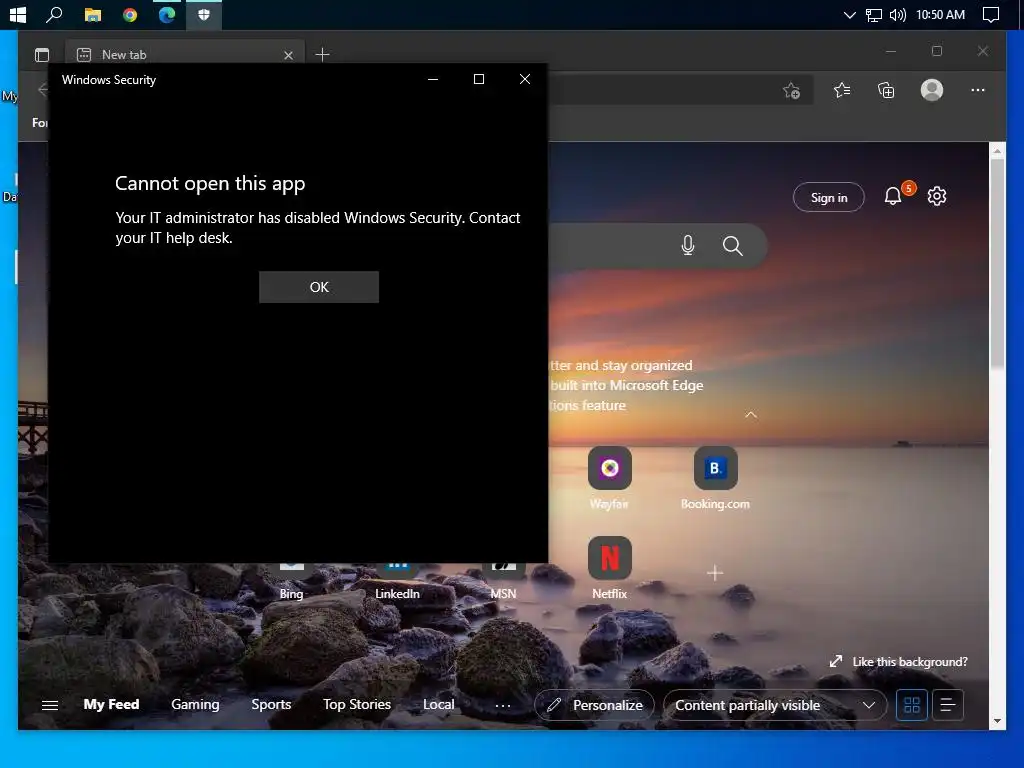1024x768 pixels.
Task: Select Local feed tab
Action: click(438, 704)
